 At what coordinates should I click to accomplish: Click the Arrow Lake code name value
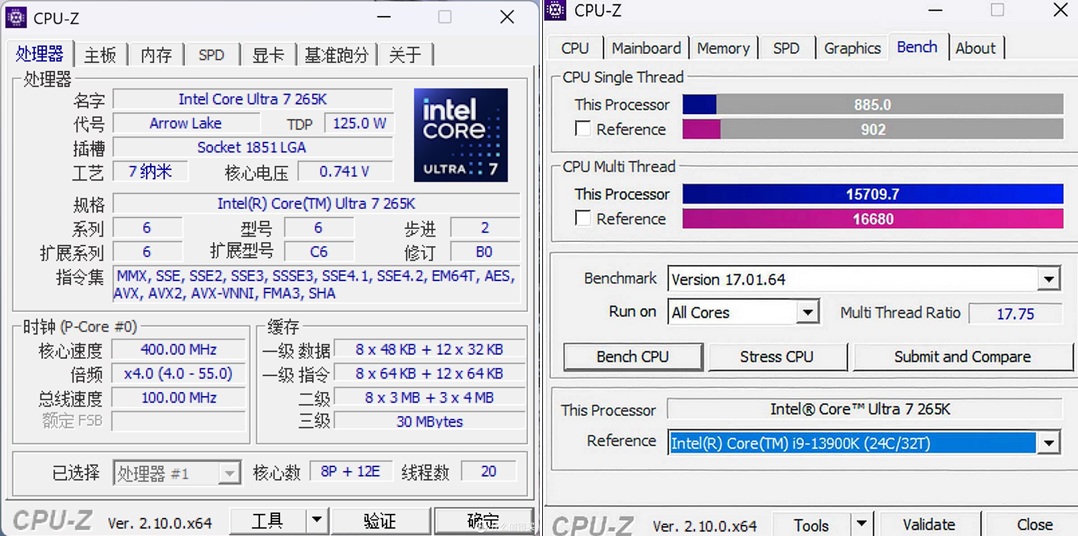(186, 124)
